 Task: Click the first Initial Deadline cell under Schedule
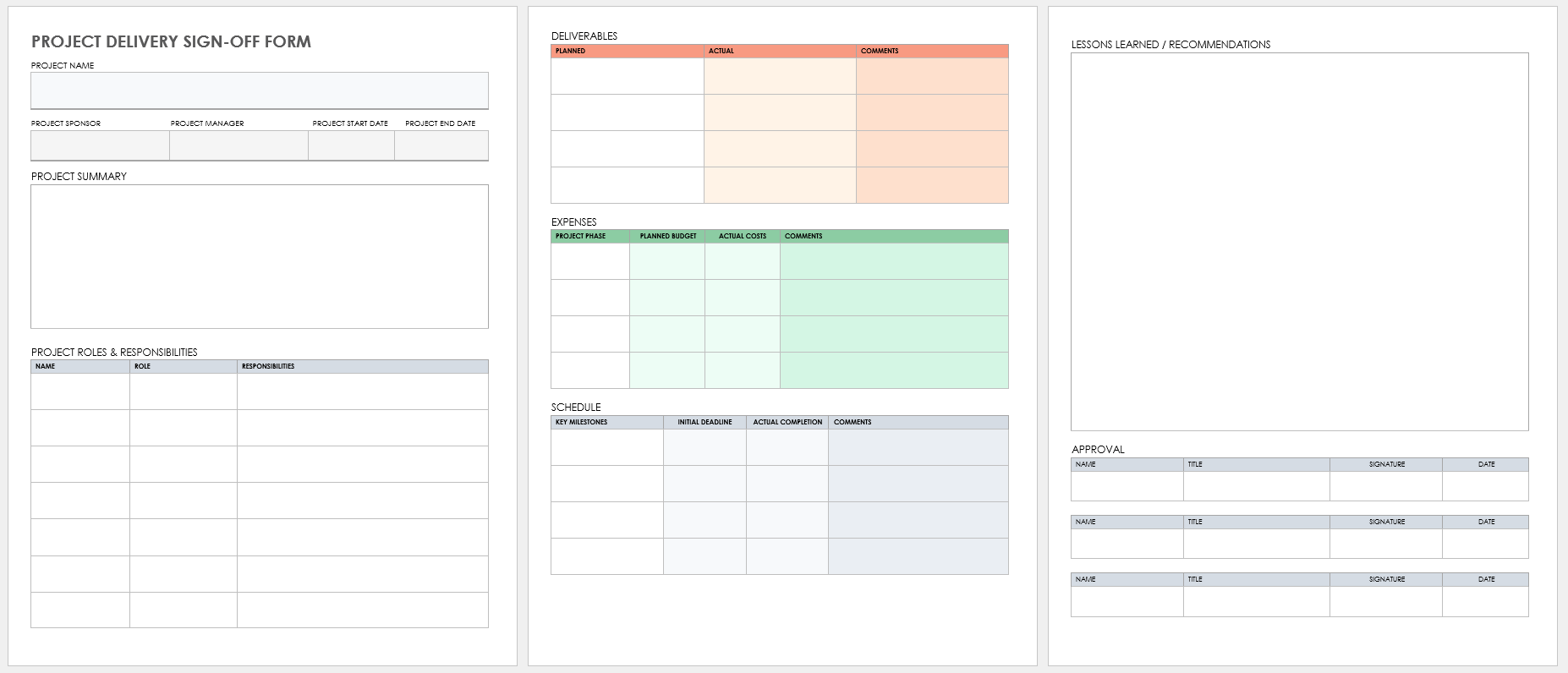pyautogui.click(x=705, y=447)
